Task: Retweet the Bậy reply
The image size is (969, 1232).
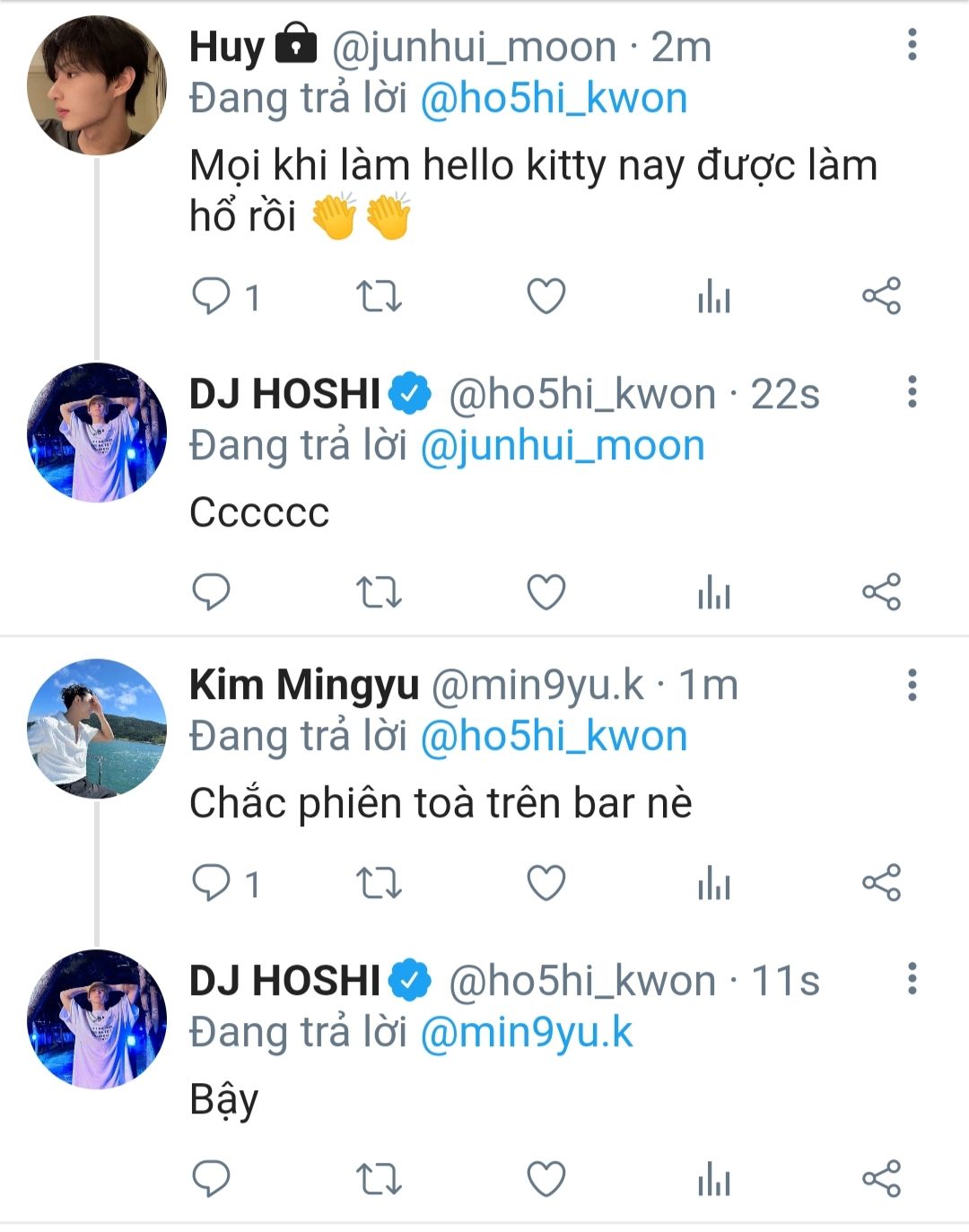Action: point(379,1179)
